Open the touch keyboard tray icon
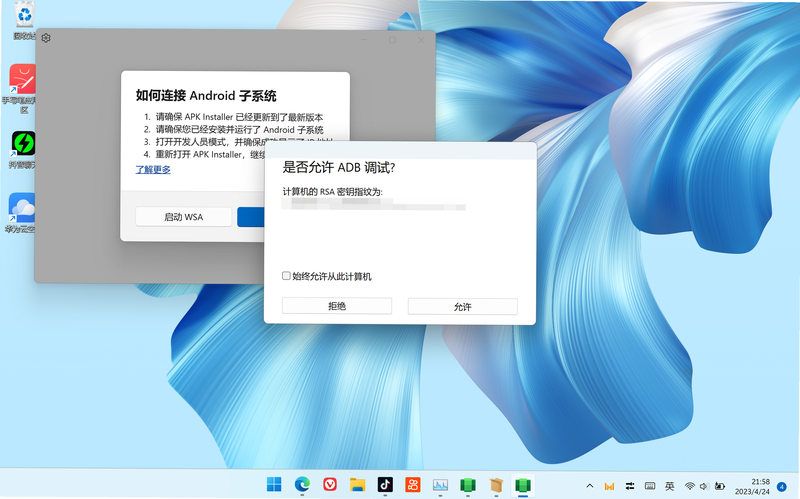 [x=650, y=486]
